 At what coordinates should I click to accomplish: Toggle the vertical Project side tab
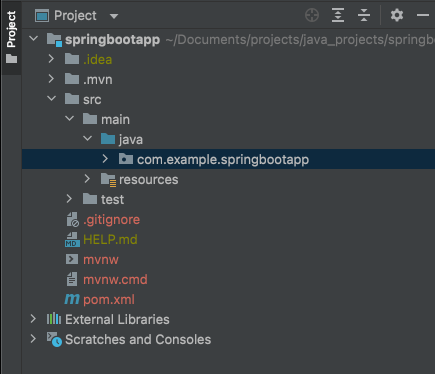pos(11,37)
